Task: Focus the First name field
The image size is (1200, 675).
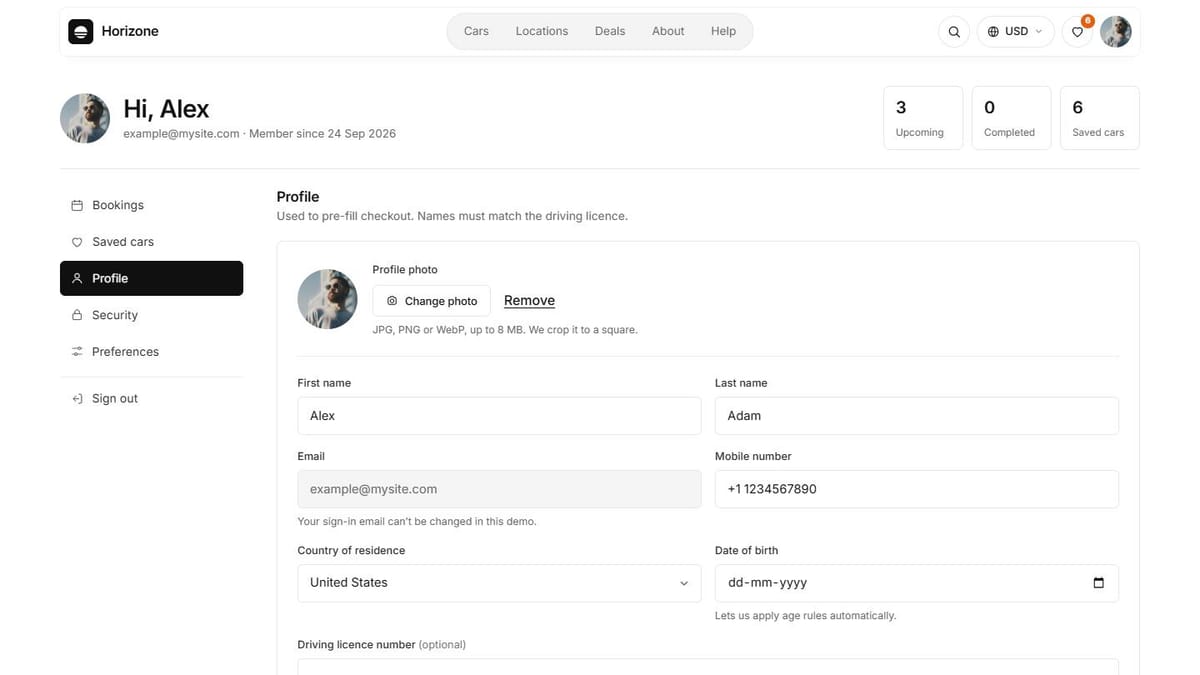Action: pos(499,416)
